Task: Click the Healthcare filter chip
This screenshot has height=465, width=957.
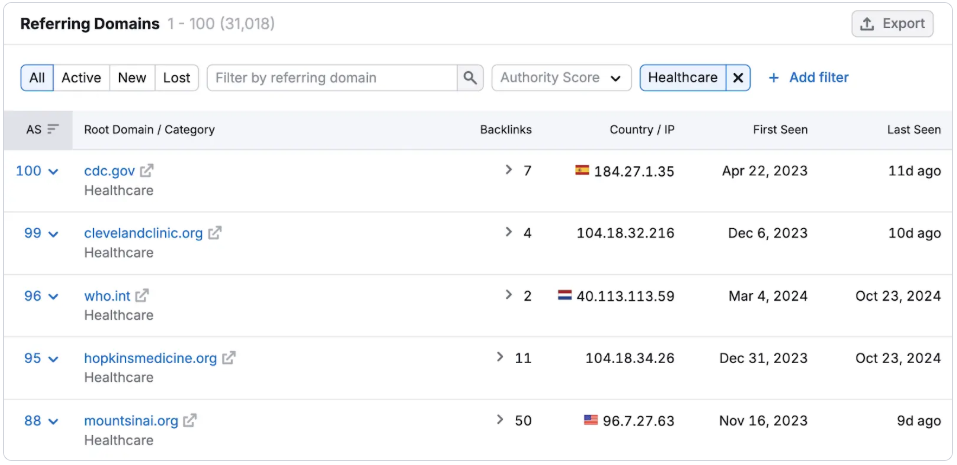Action: point(683,78)
